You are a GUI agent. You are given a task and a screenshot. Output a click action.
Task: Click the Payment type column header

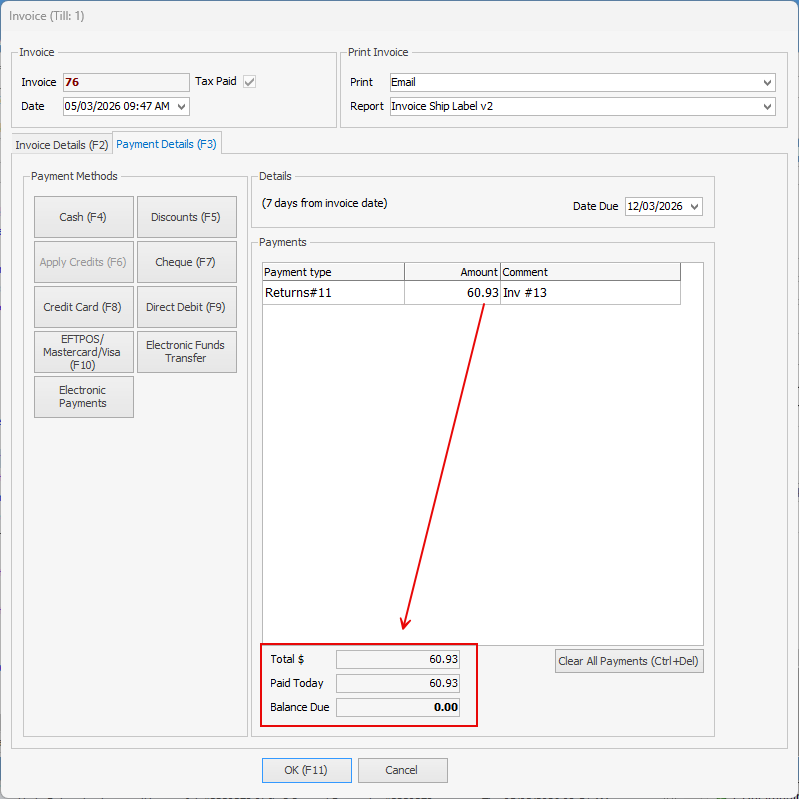pos(333,272)
